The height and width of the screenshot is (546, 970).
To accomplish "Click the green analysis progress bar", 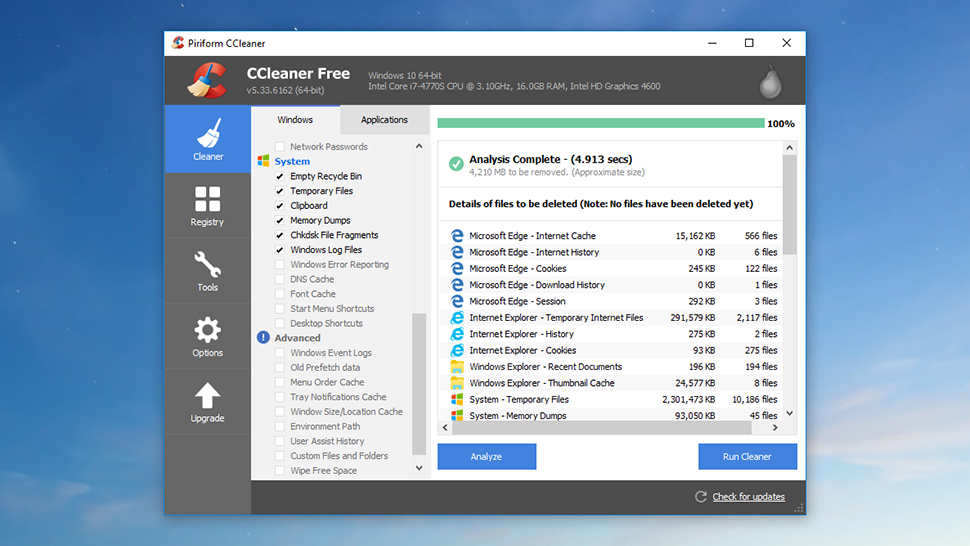I will [601, 123].
